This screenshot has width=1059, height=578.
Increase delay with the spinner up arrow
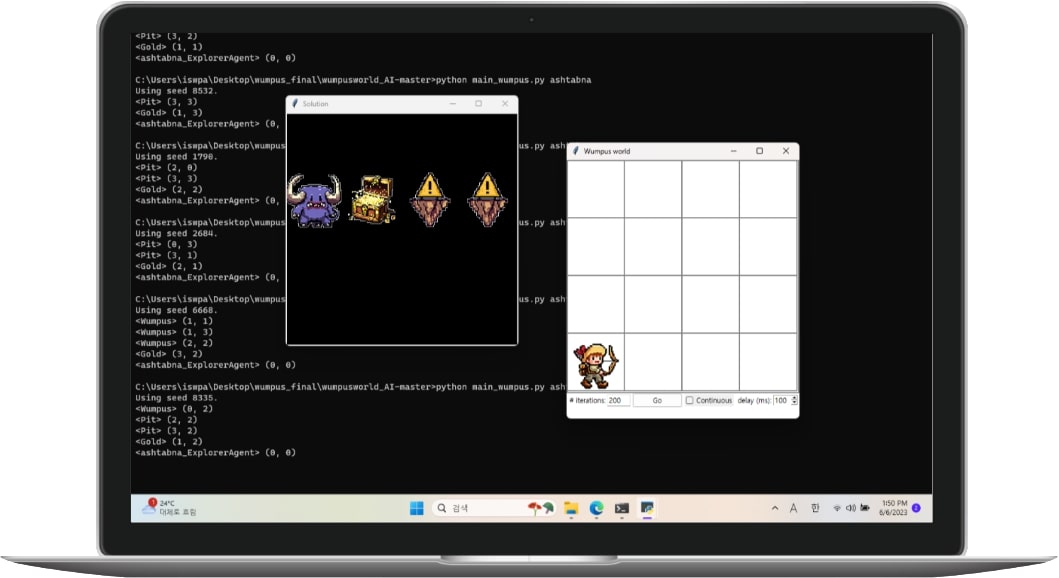[x=794, y=397]
